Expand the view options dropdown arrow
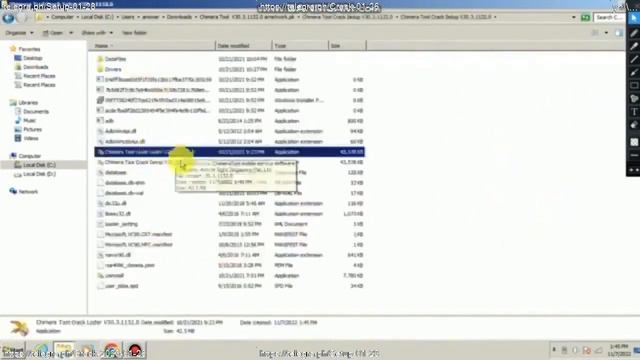Viewport: 640px width, 360px height. tap(606, 33)
